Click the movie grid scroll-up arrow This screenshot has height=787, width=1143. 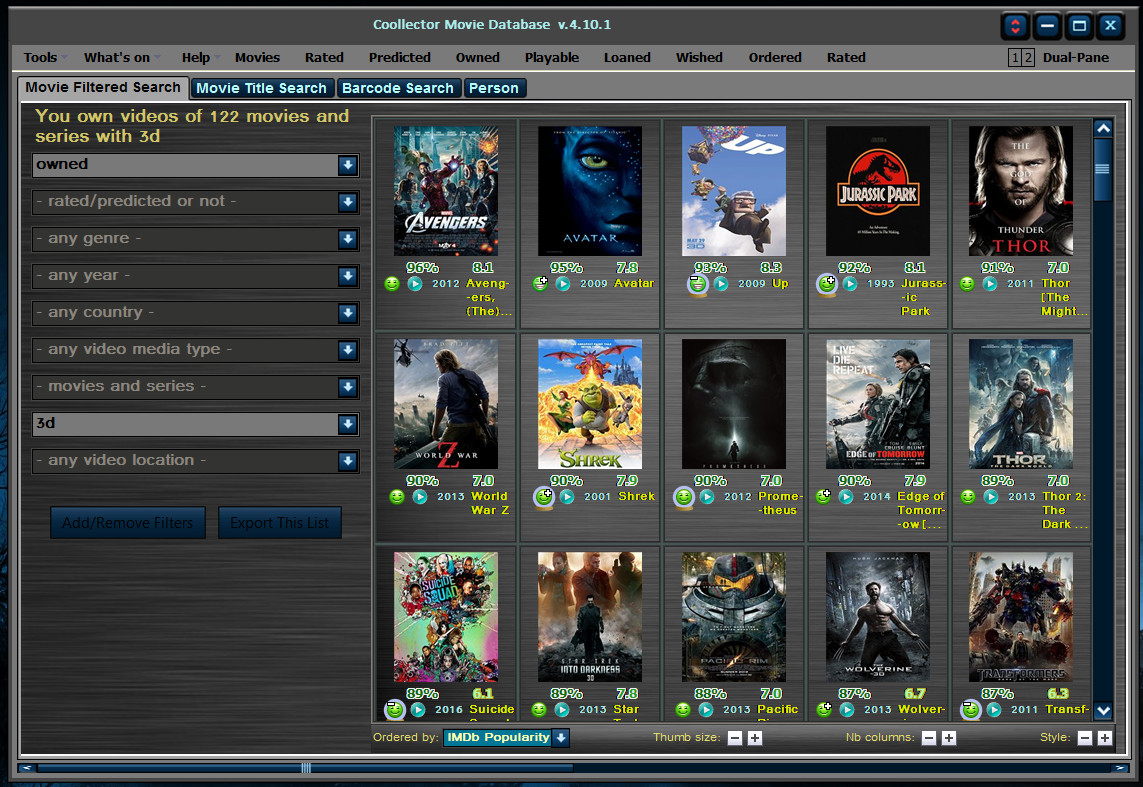coord(1103,128)
